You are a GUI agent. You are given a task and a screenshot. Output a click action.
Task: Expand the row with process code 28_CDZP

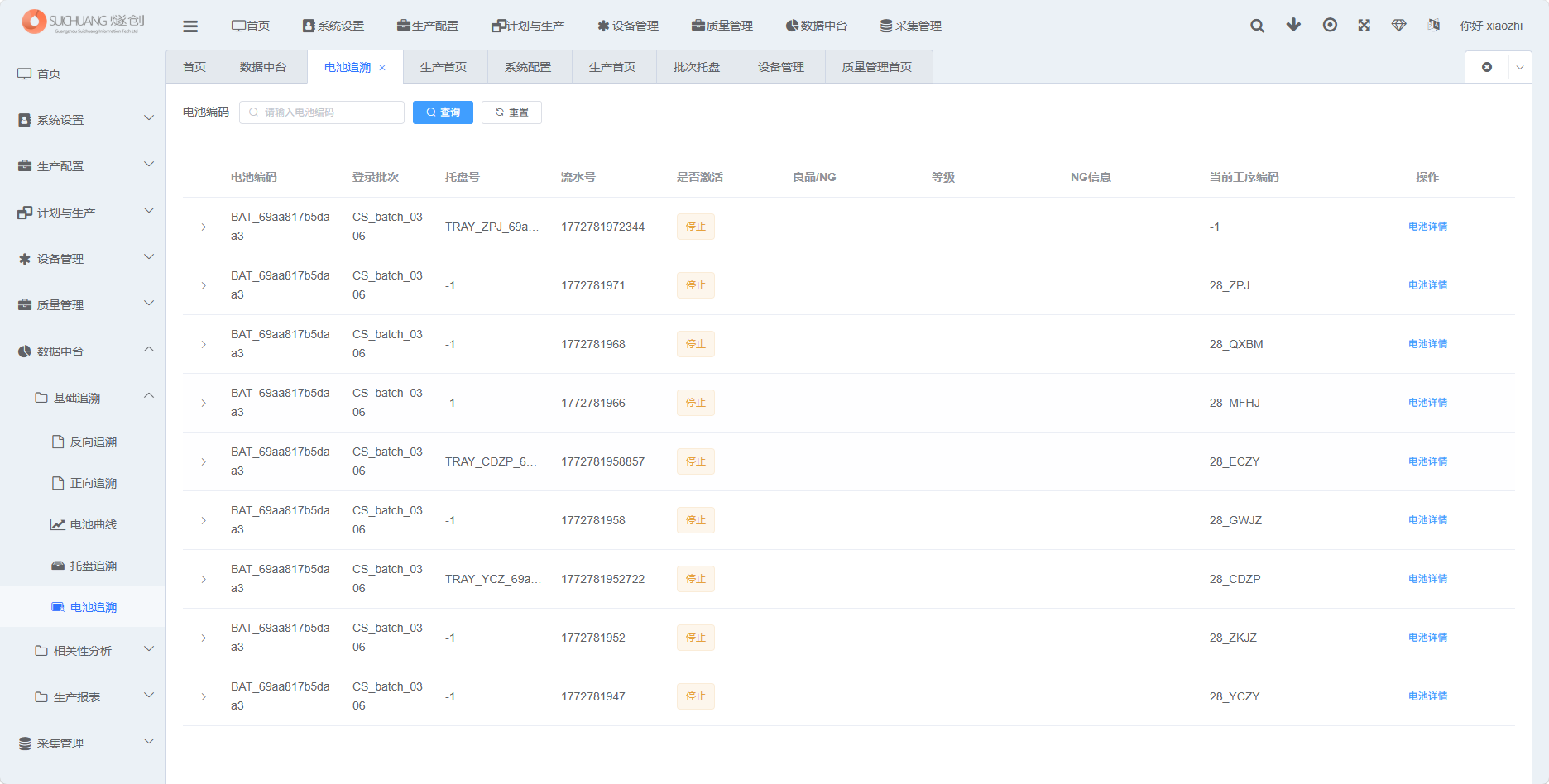[204, 579]
